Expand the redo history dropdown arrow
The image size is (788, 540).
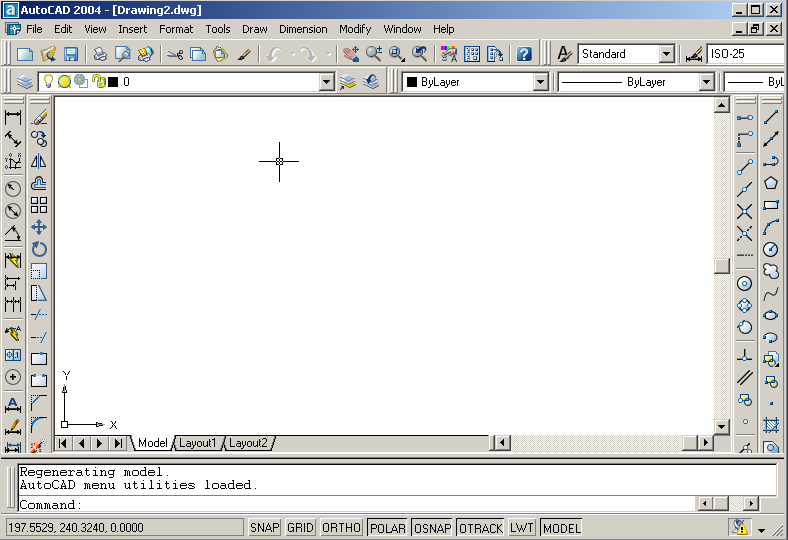click(x=329, y=54)
